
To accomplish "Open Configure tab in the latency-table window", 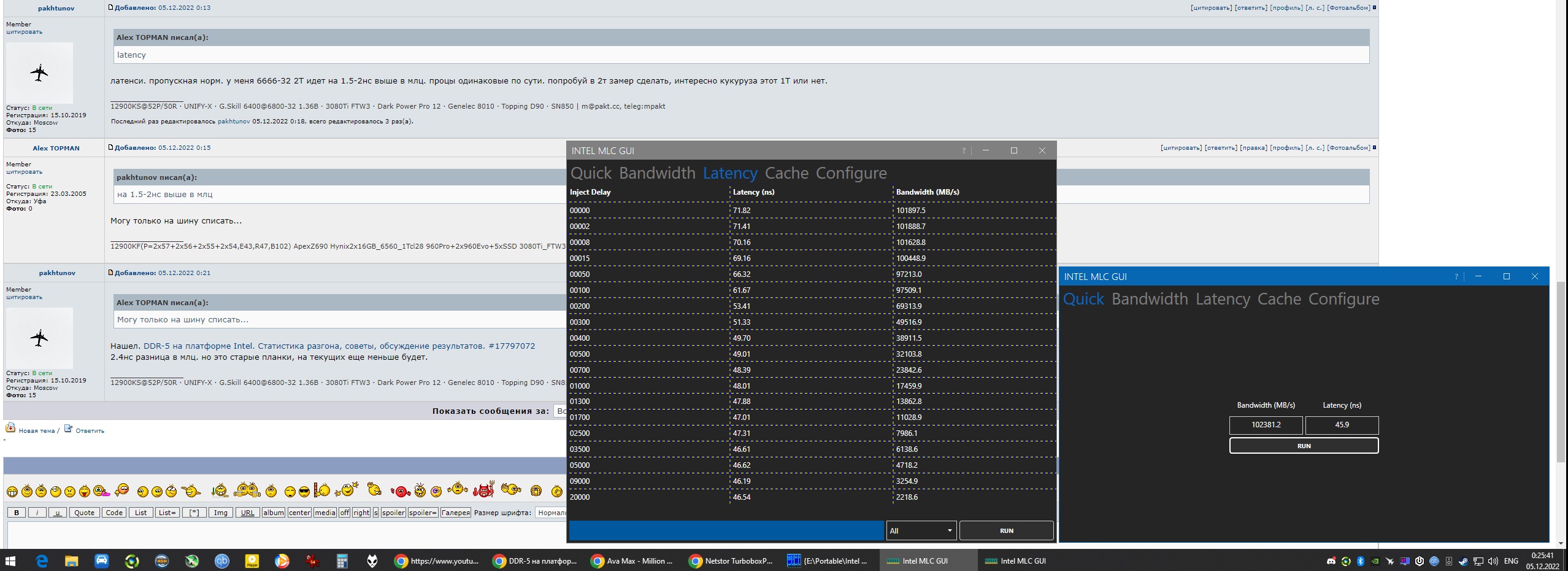I will coord(851,174).
